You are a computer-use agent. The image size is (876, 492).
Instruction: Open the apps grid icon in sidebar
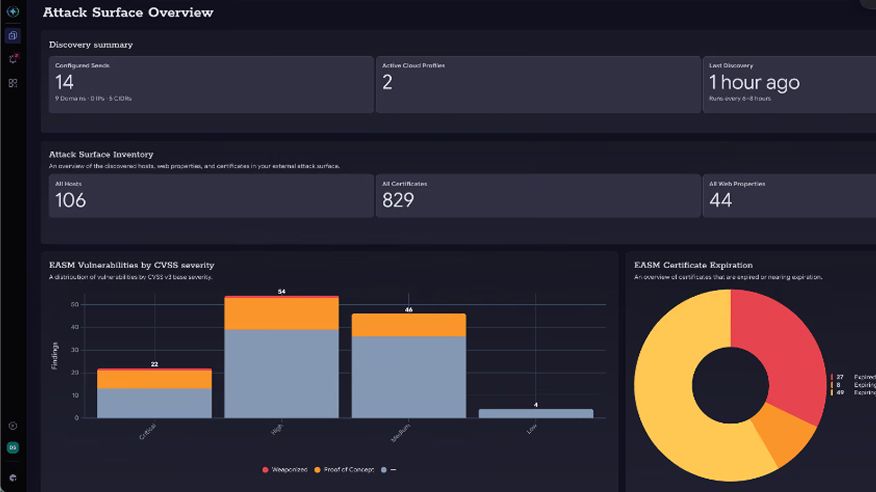click(13, 83)
